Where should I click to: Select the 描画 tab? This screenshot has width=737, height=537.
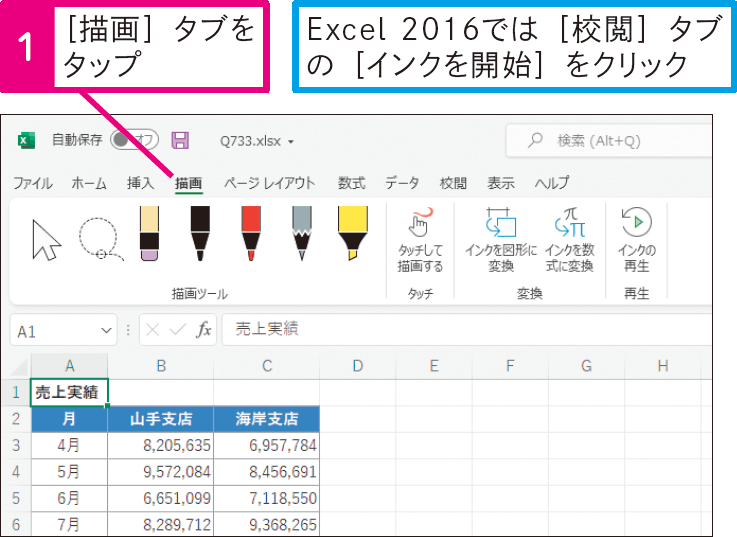point(188,183)
